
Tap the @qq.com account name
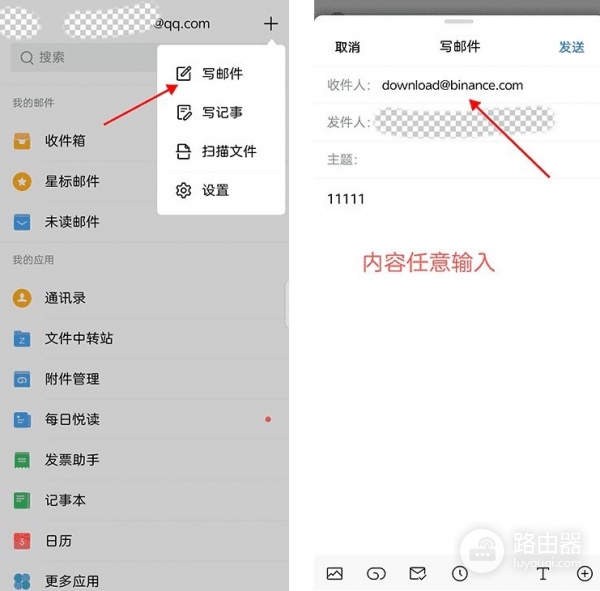tap(181, 24)
